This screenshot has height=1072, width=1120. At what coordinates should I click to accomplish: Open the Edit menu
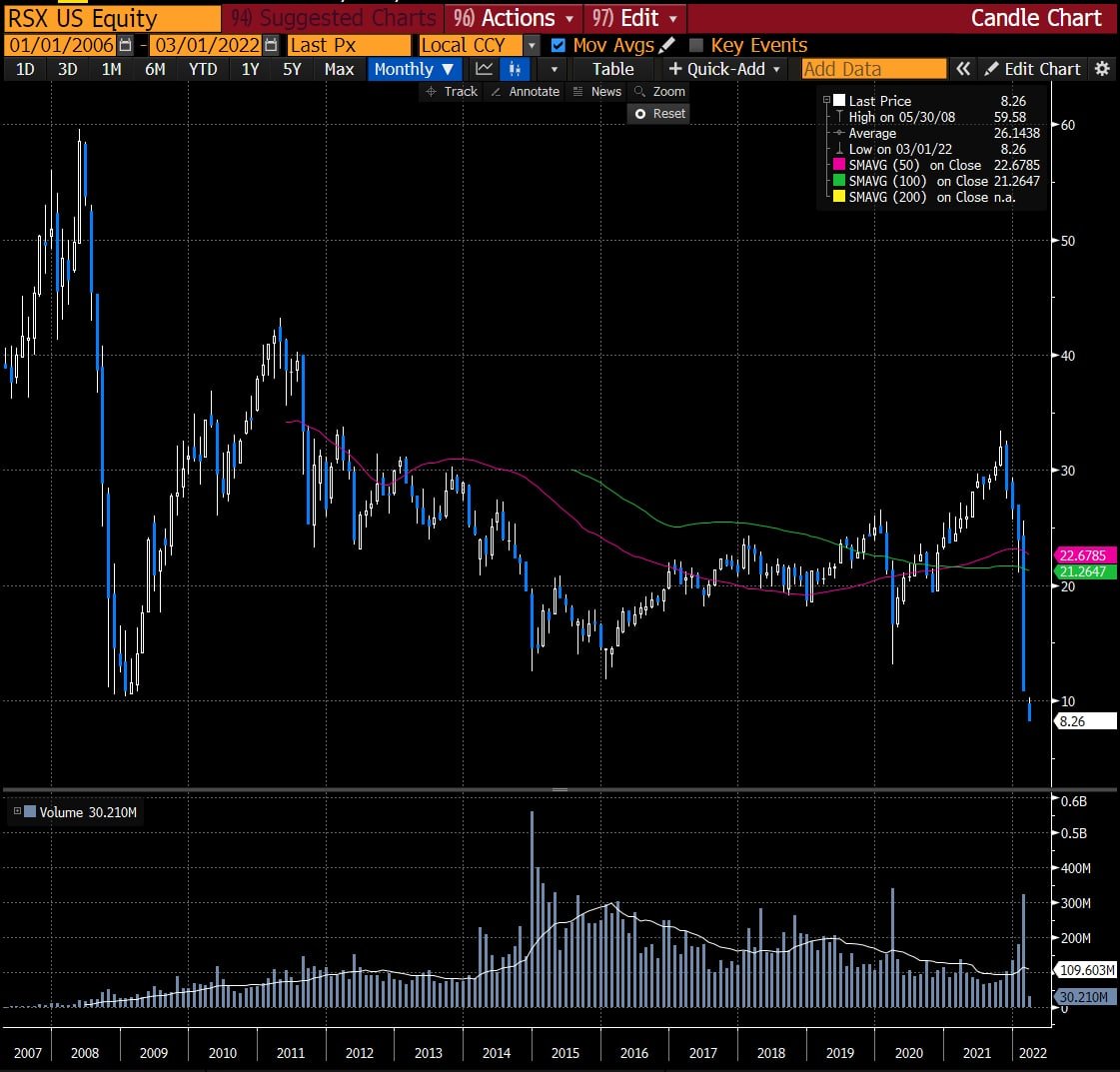[x=633, y=18]
